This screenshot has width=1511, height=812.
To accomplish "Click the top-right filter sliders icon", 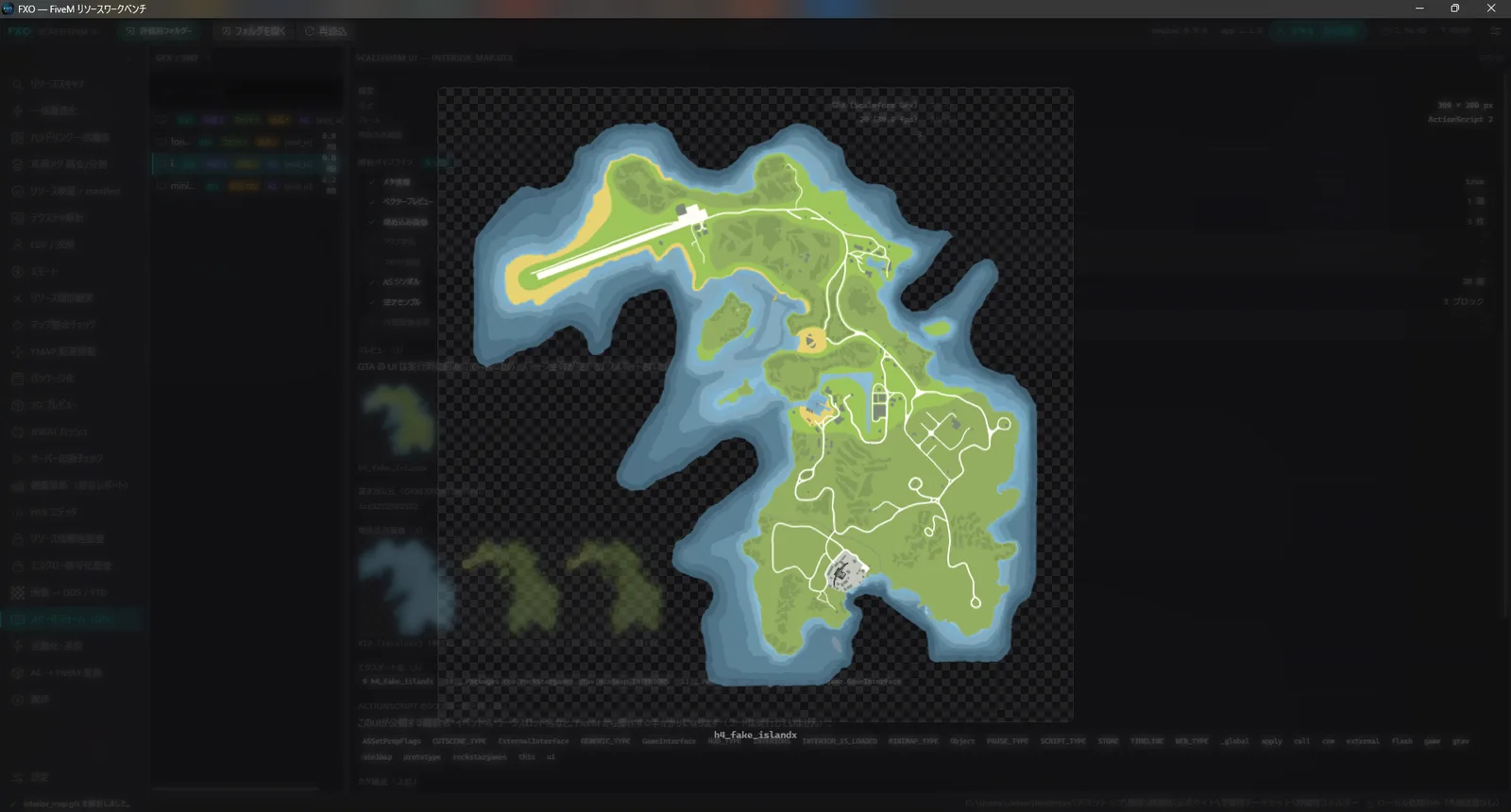I will pos(1495,31).
